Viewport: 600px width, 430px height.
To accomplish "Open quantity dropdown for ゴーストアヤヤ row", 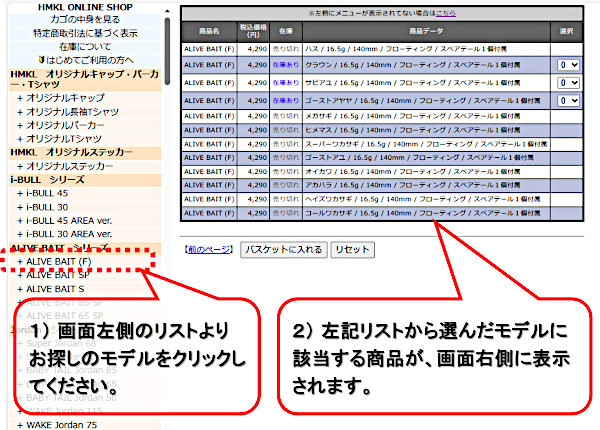I will coord(568,100).
